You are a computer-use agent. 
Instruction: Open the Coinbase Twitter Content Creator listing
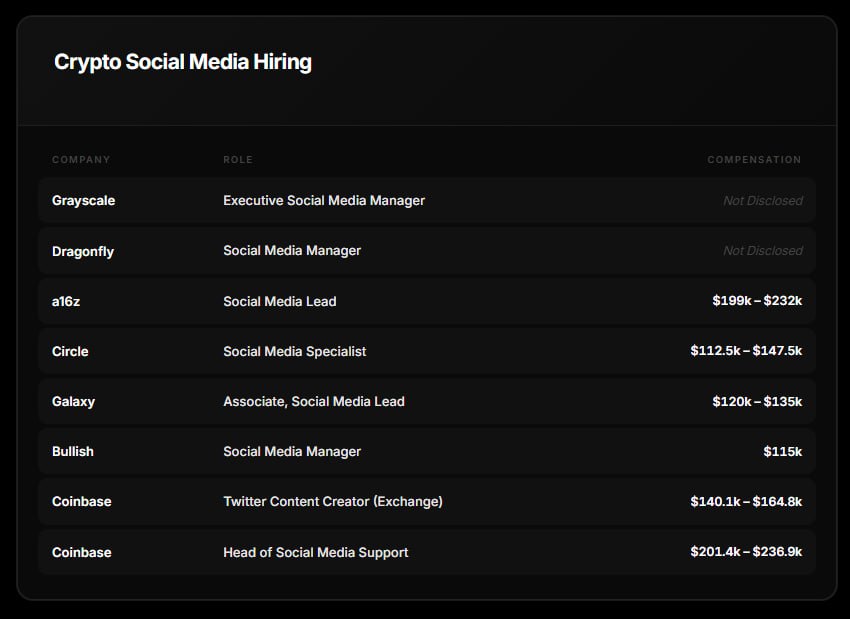pos(425,501)
